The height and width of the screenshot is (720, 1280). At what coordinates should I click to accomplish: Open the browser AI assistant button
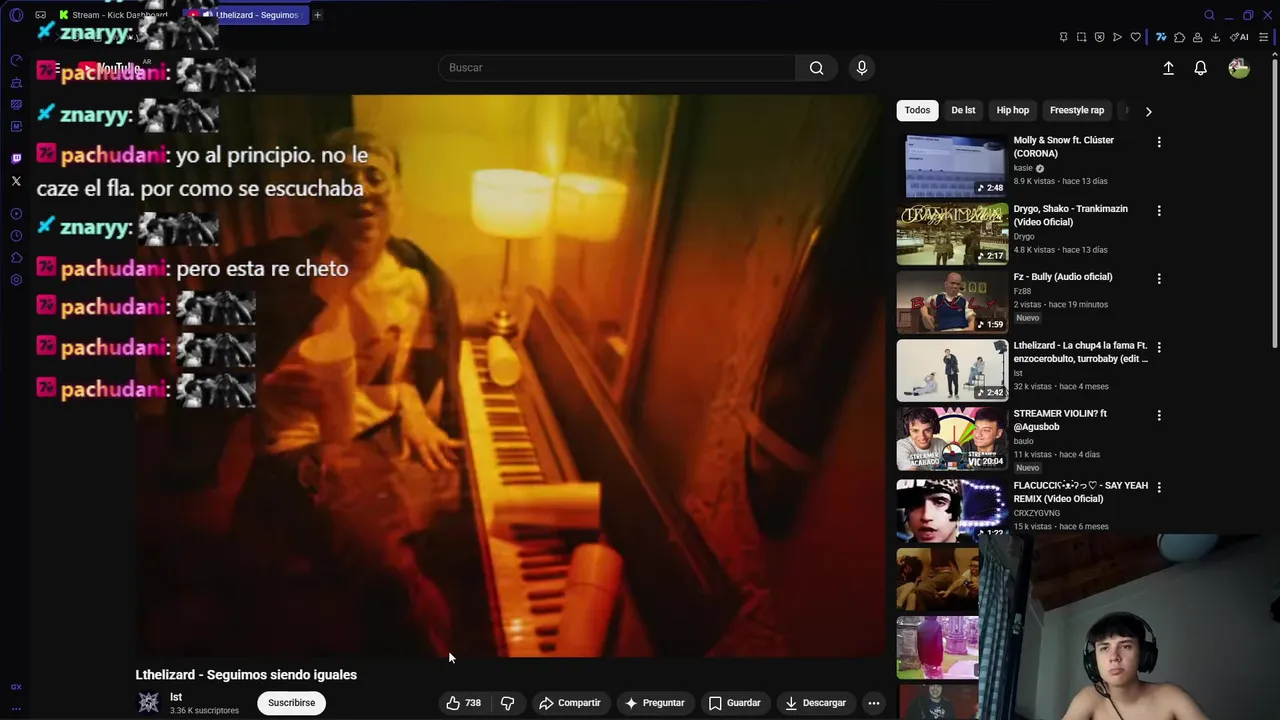click(1239, 37)
